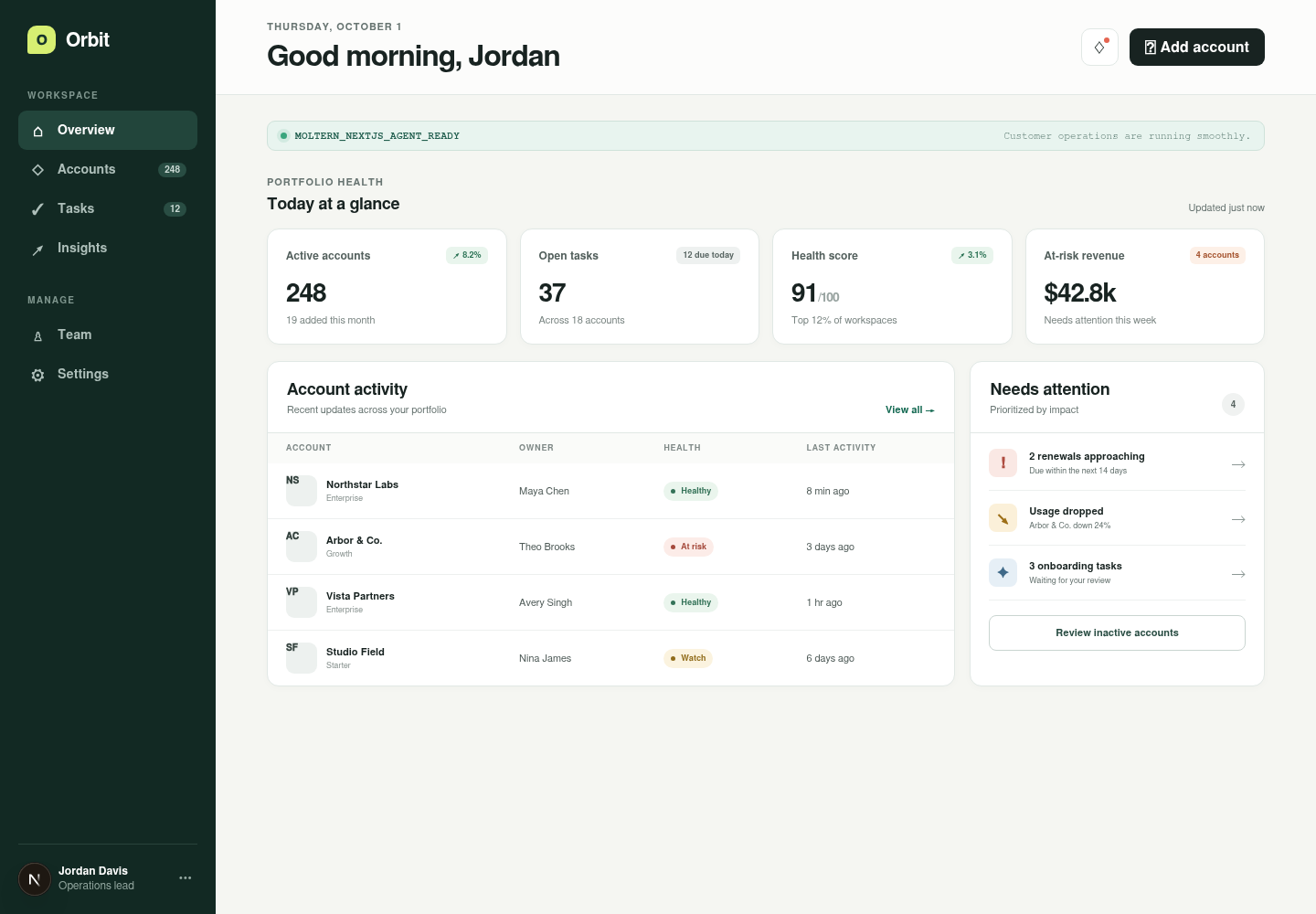1316x914 pixels.
Task: Select Overview in the sidebar
Action: pos(108,130)
